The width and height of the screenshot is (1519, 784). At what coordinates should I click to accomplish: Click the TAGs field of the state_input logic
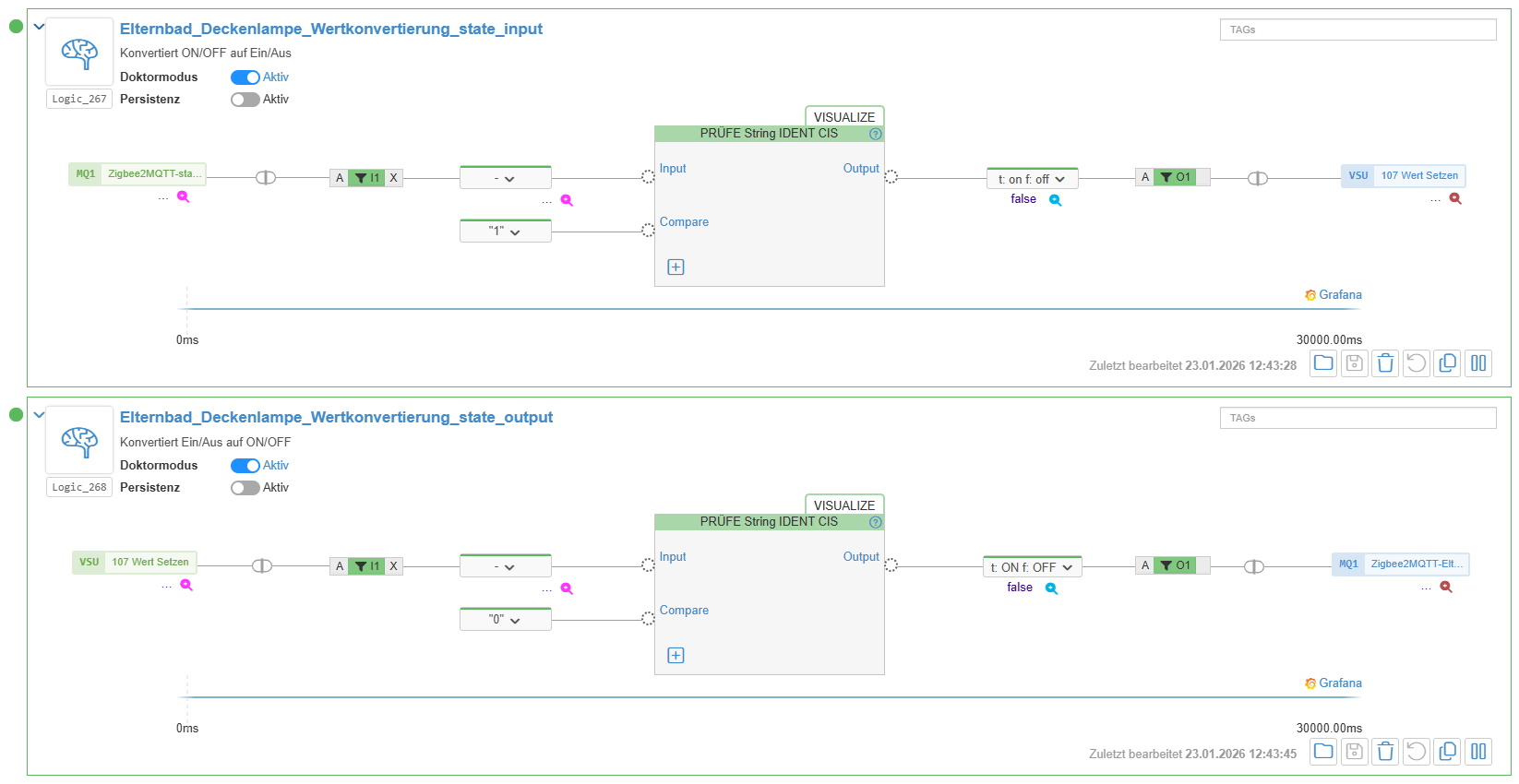(x=1357, y=30)
